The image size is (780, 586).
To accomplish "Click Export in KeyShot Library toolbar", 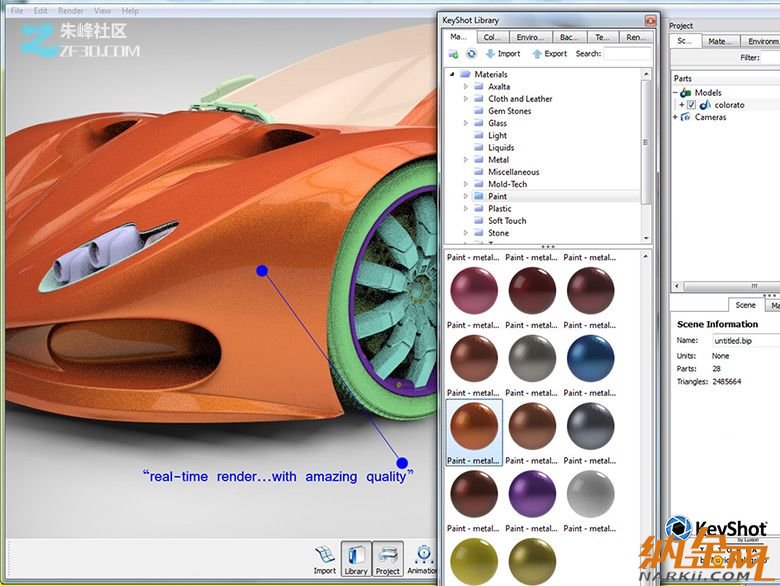I will 549,54.
